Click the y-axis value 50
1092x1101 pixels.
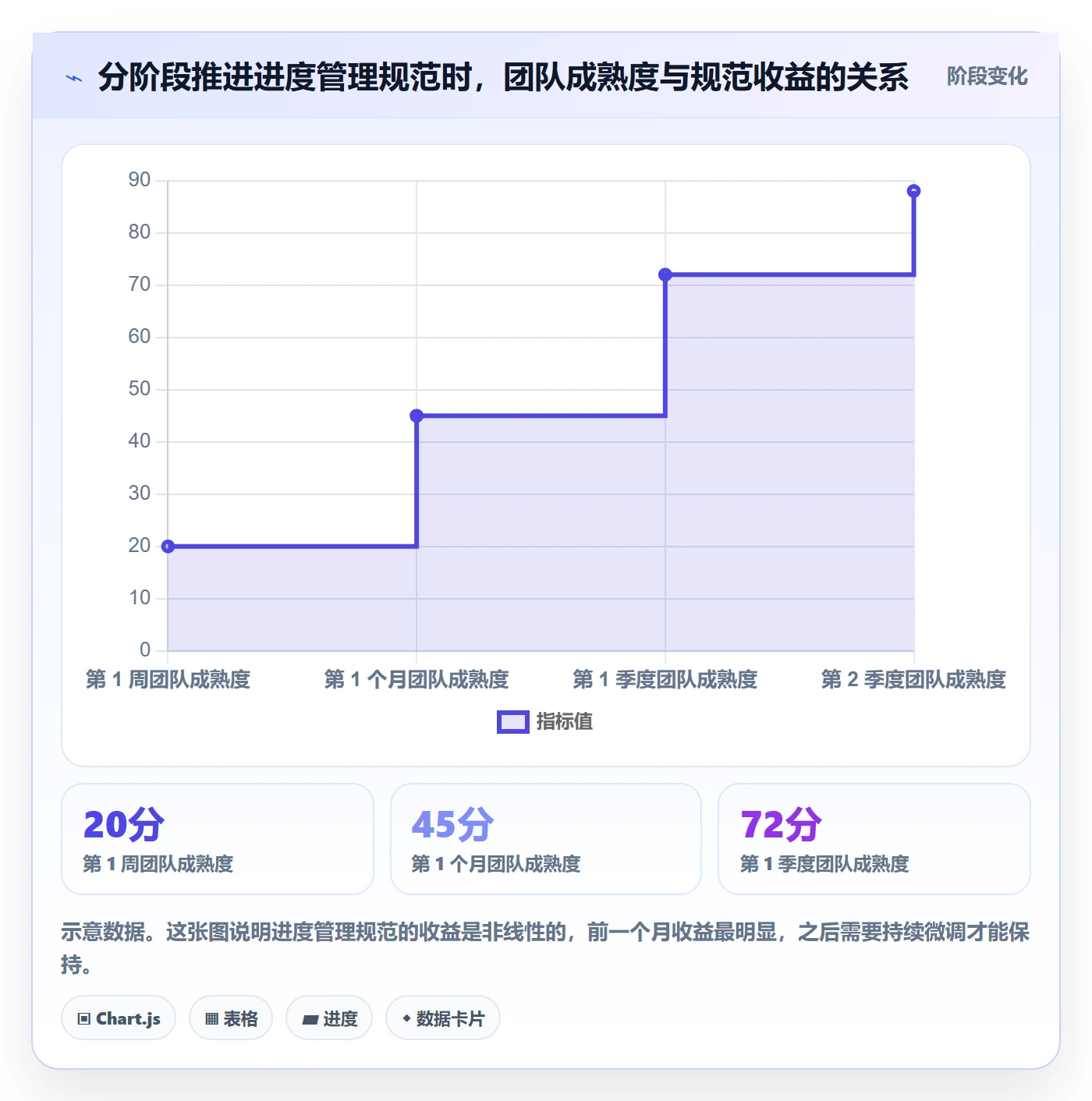pyautogui.click(x=140, y=389)
